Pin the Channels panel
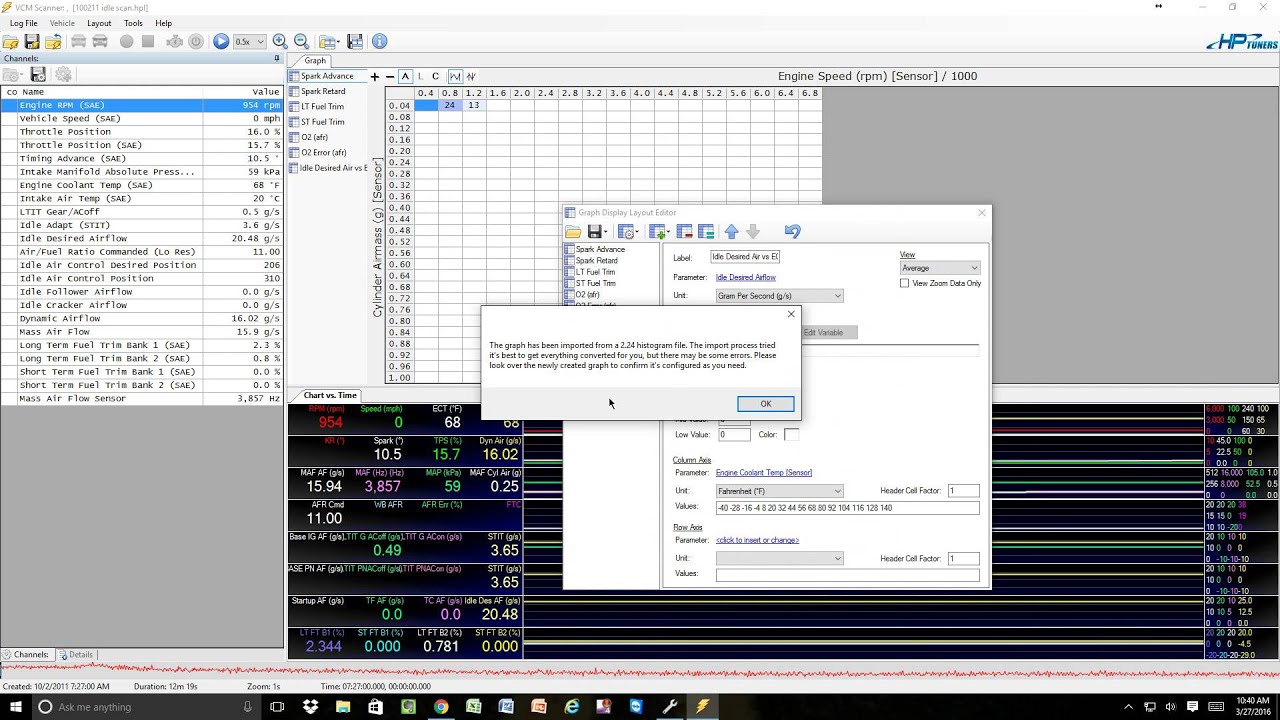The height and width of the screenshot is (720, 1280). 277,58
